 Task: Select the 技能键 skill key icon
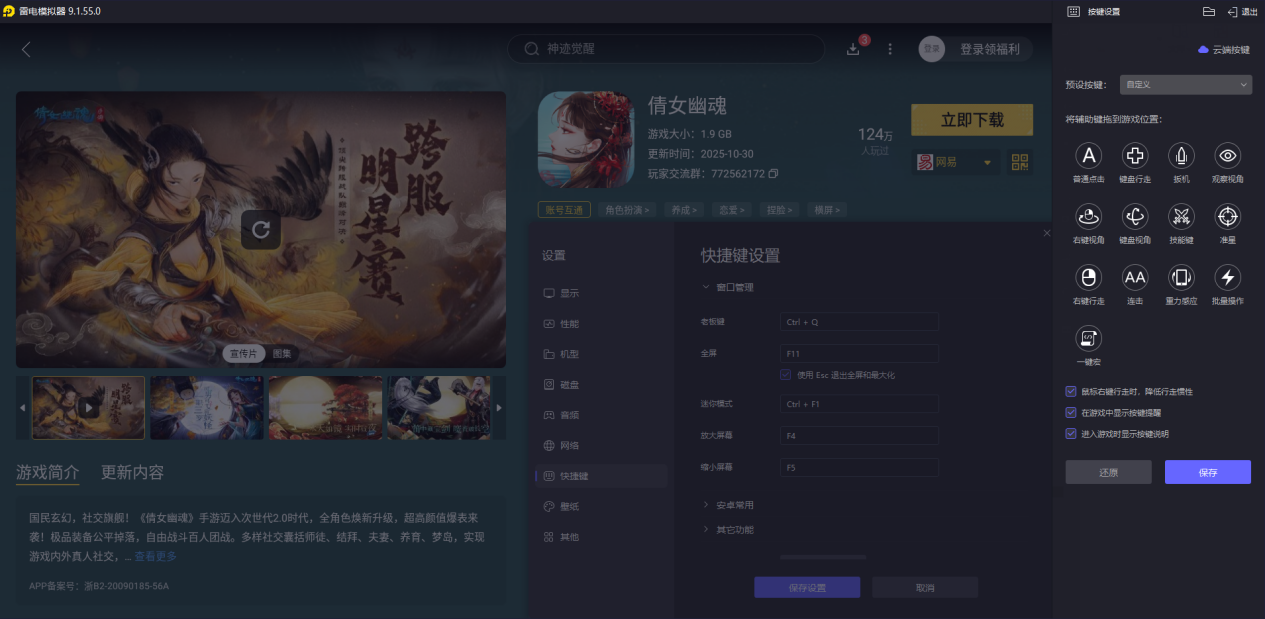coord(1181,217)
